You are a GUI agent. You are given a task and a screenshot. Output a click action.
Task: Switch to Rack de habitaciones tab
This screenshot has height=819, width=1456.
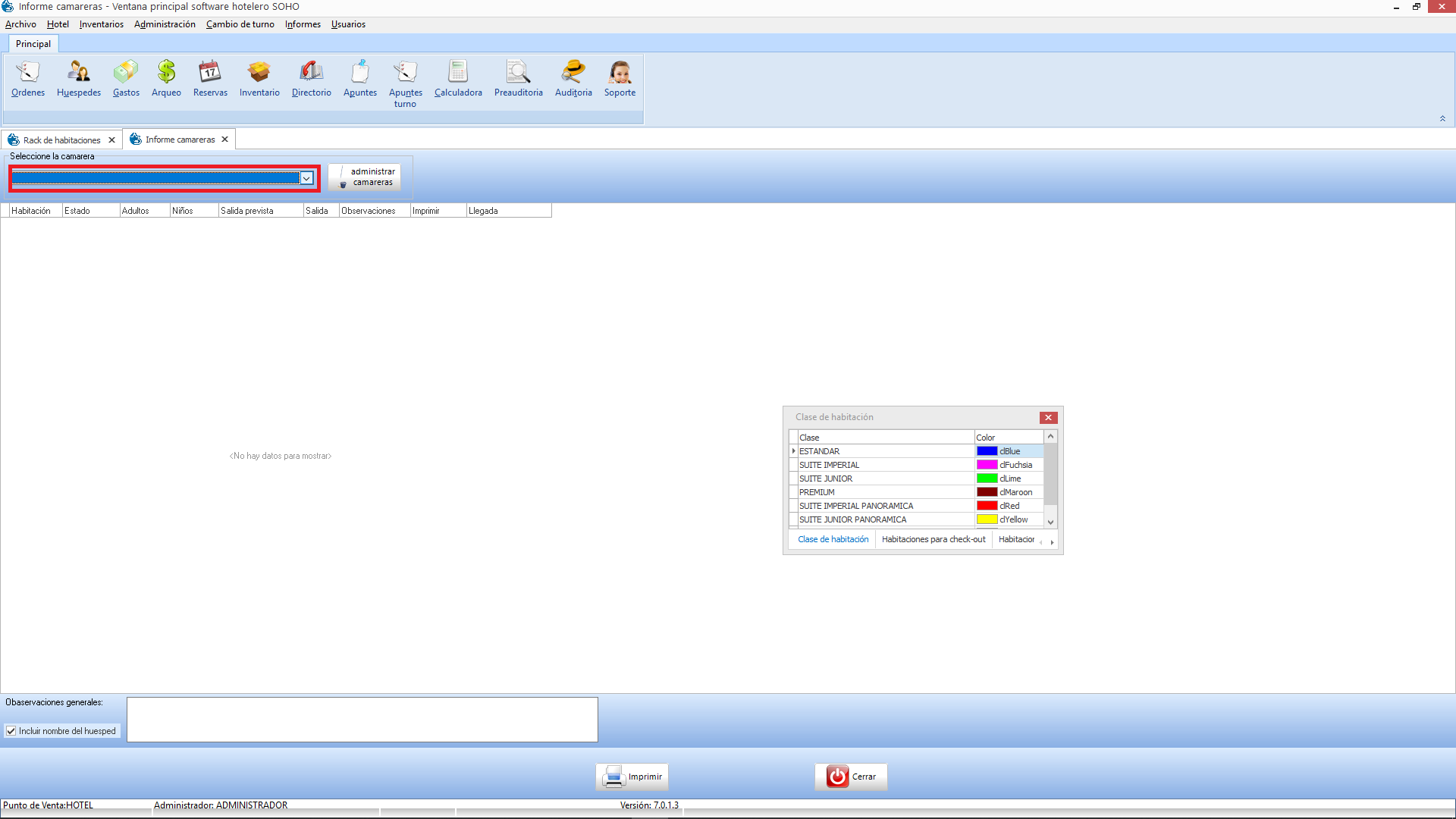(61, 140)
